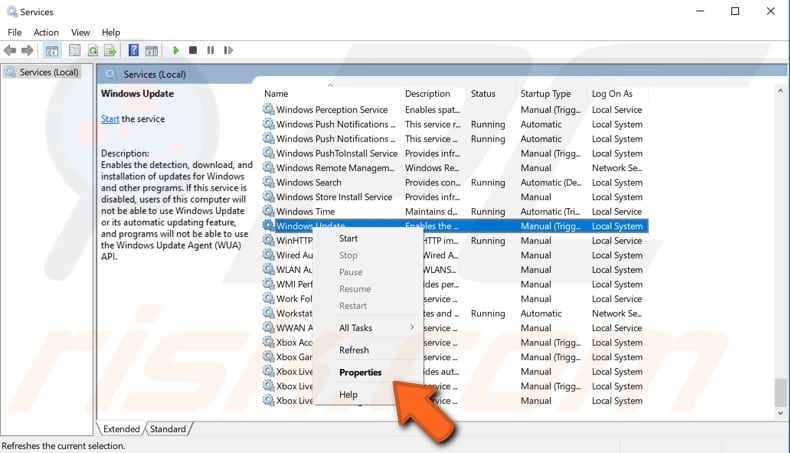This screenshot has width=790, height=453.
Task: Click the WWAN A service name
Action: pos(294,328)
